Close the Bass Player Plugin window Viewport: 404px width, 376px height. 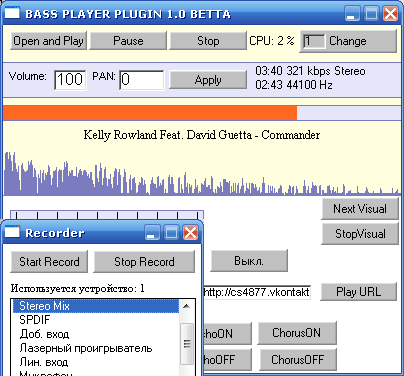390,14
